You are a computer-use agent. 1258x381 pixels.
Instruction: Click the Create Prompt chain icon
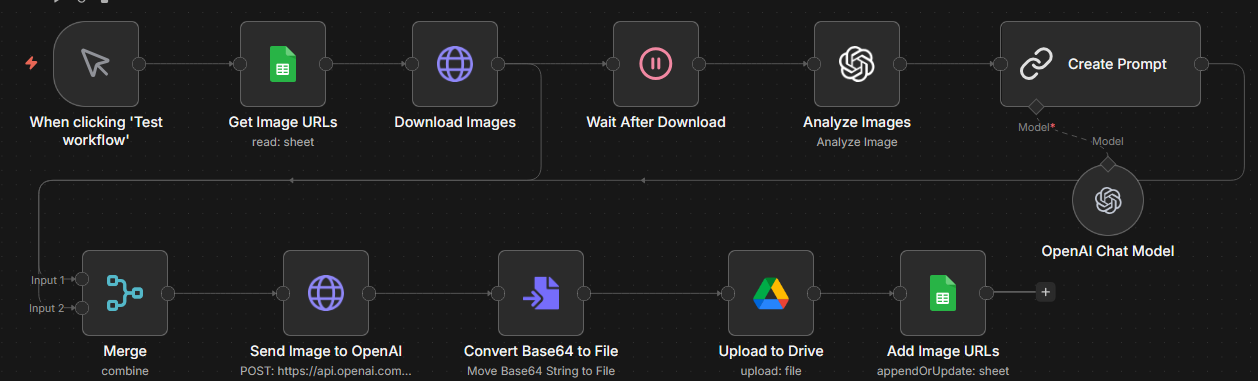[x=1036, y=64]
